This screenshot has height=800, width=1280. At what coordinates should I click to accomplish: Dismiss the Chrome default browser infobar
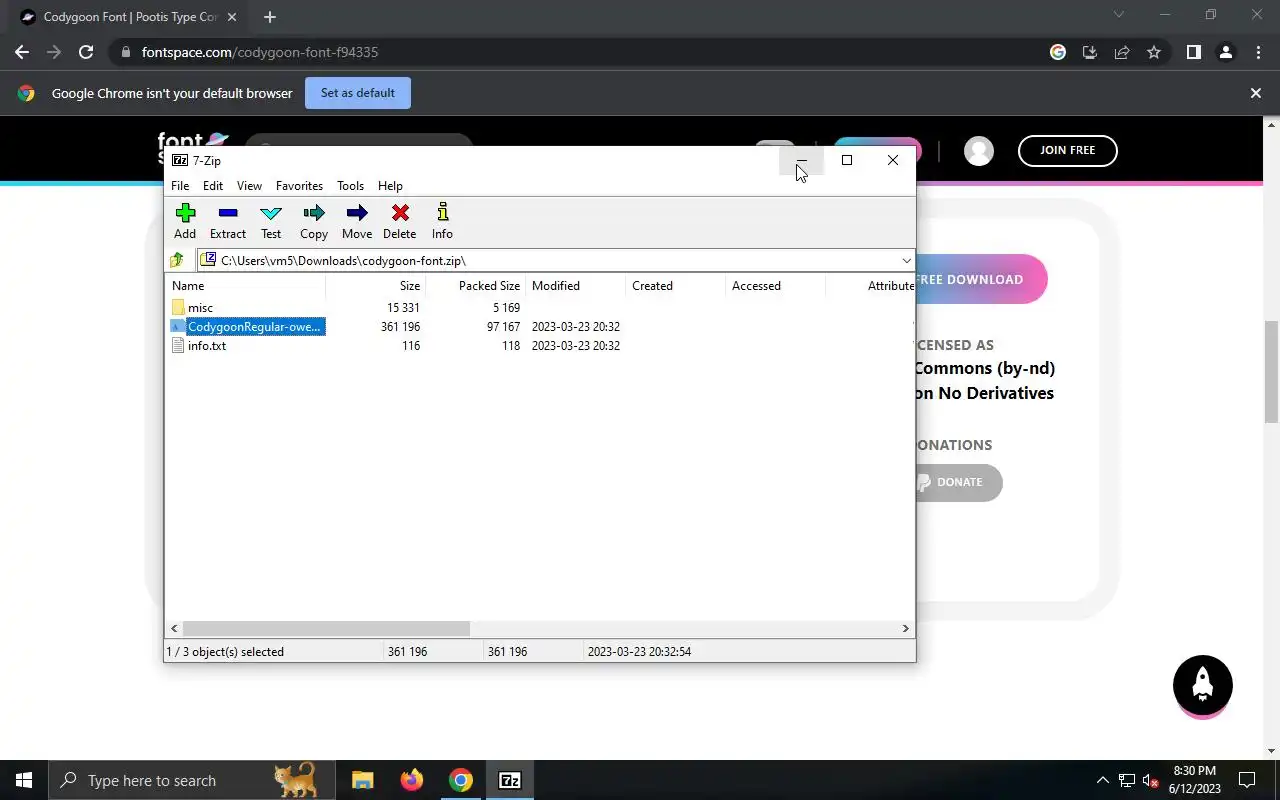pyautogui.click(x=1256, y=93)
